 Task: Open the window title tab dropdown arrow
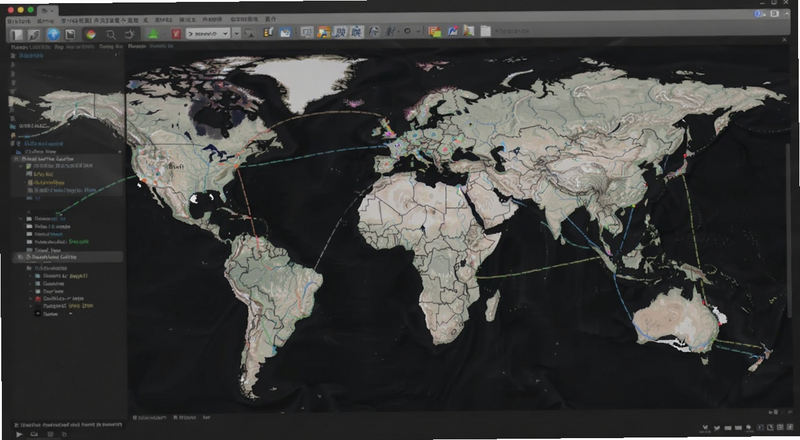(x=53, y=11)
